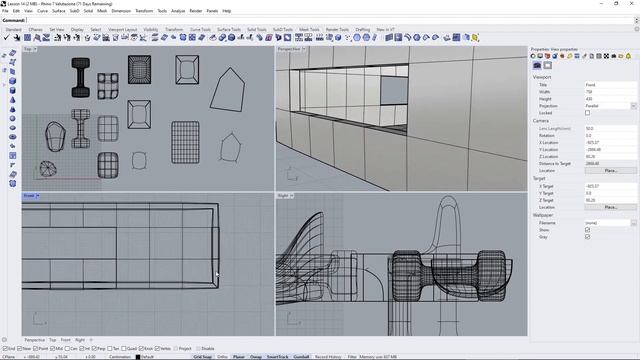640x360 pixels.
Task: Toggle the Vertex object snap
Action: click(157, 349)
